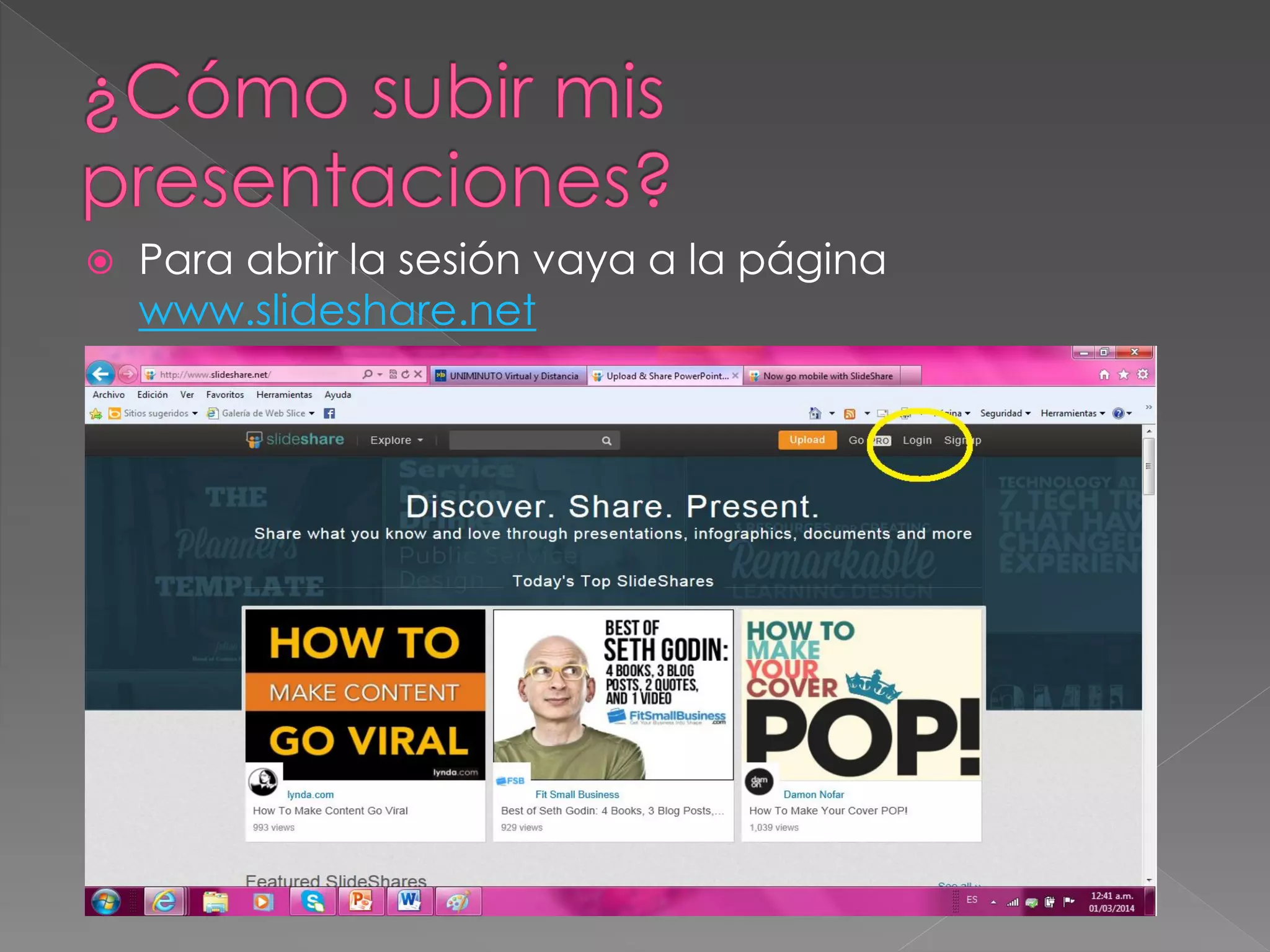Open the address bar autocomplete dropdown arrow
Screen dimensions: 1270x952
(380, 374)
